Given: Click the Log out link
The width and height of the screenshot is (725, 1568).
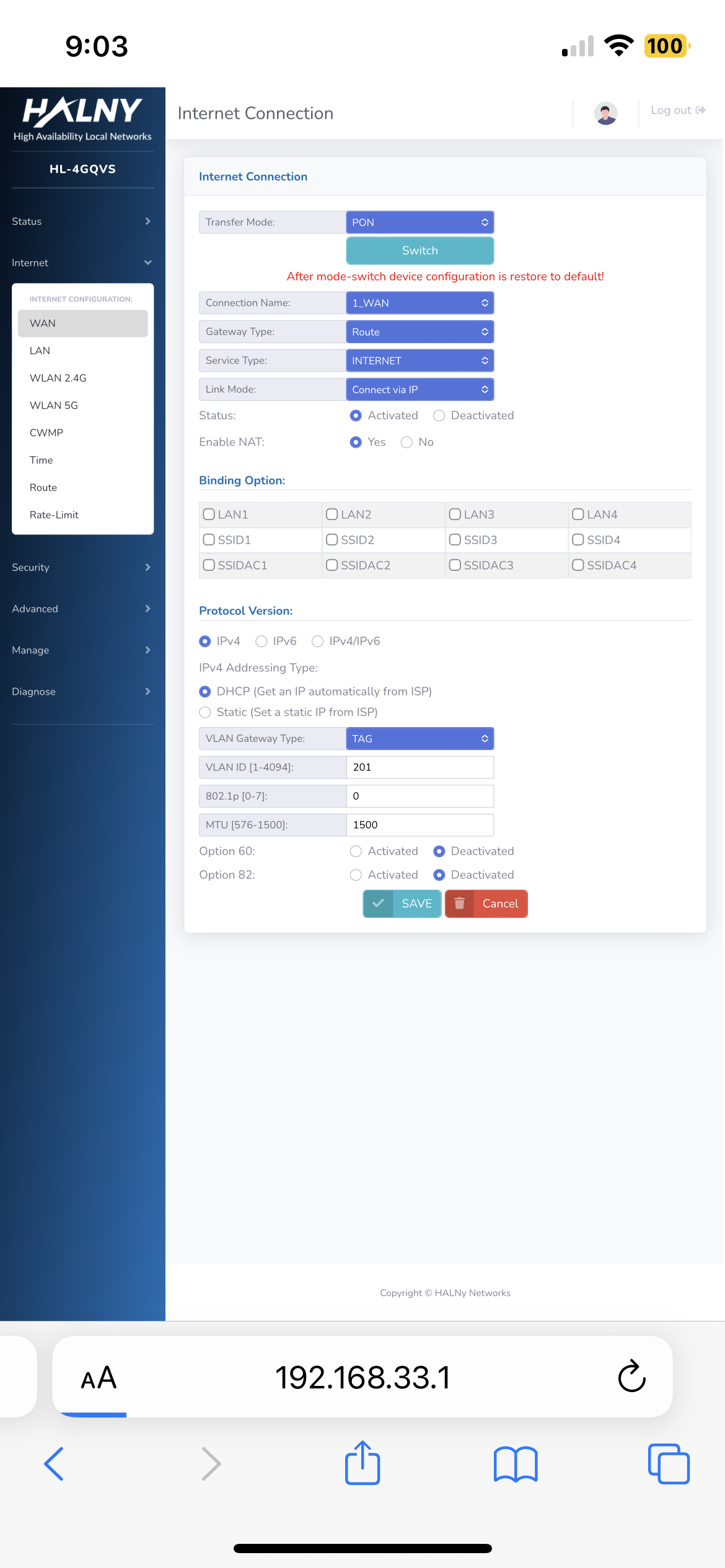Looking at the screenshot, I should 677,110.
